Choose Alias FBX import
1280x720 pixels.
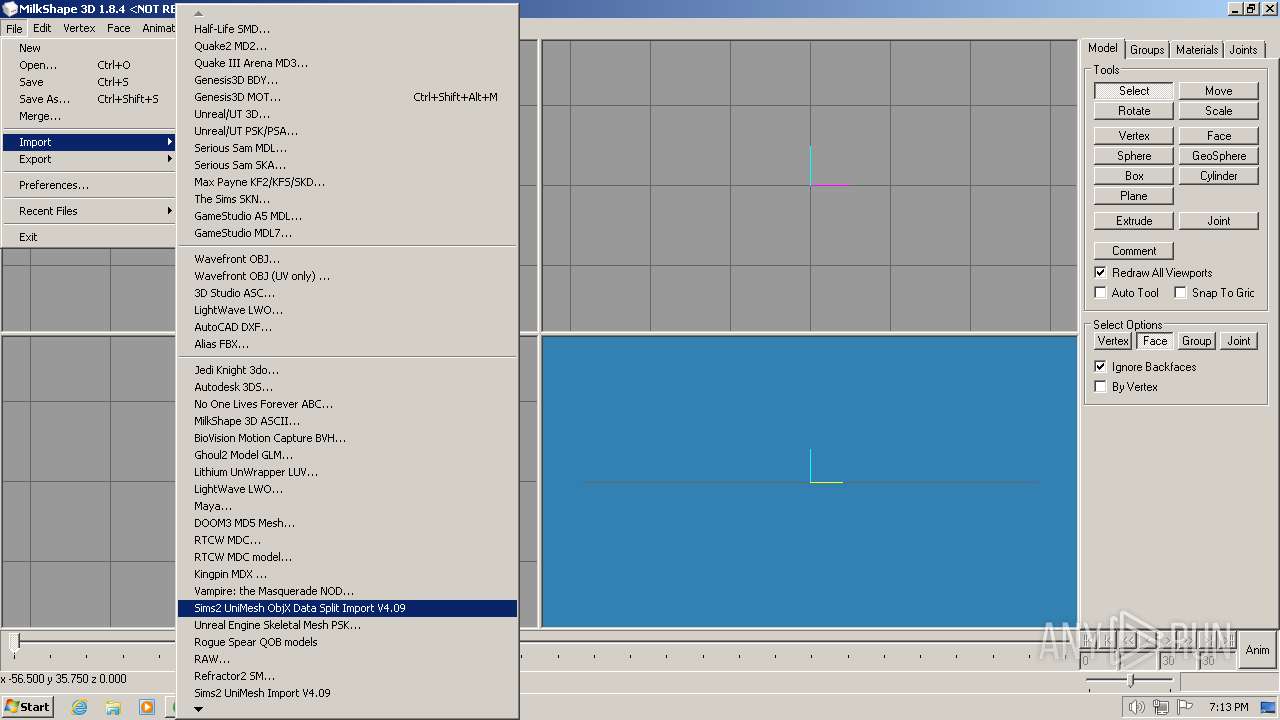coord(348,344)
